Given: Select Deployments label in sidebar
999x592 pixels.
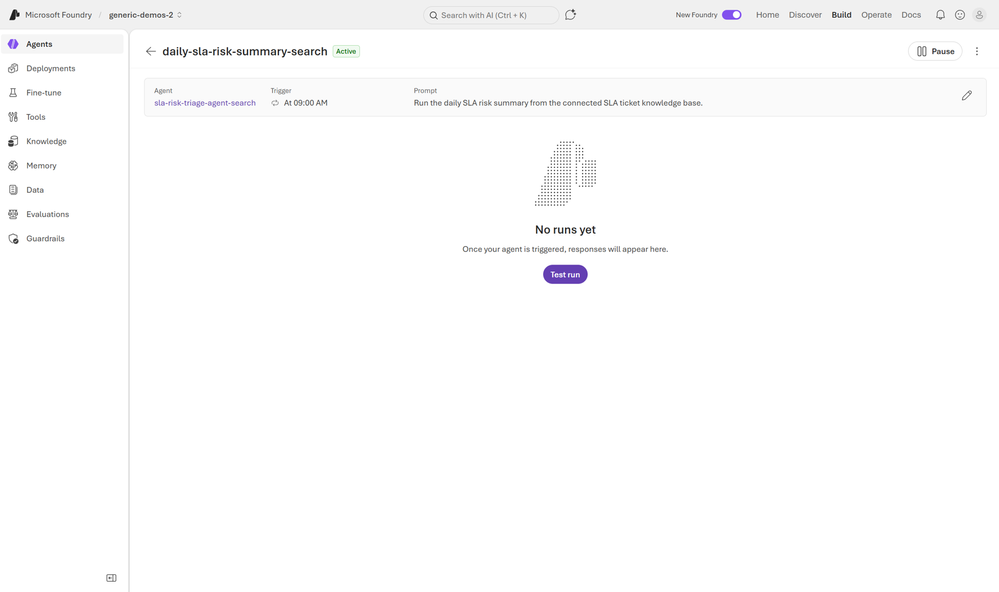Looking at the screenshot, I should pos(50,68).
